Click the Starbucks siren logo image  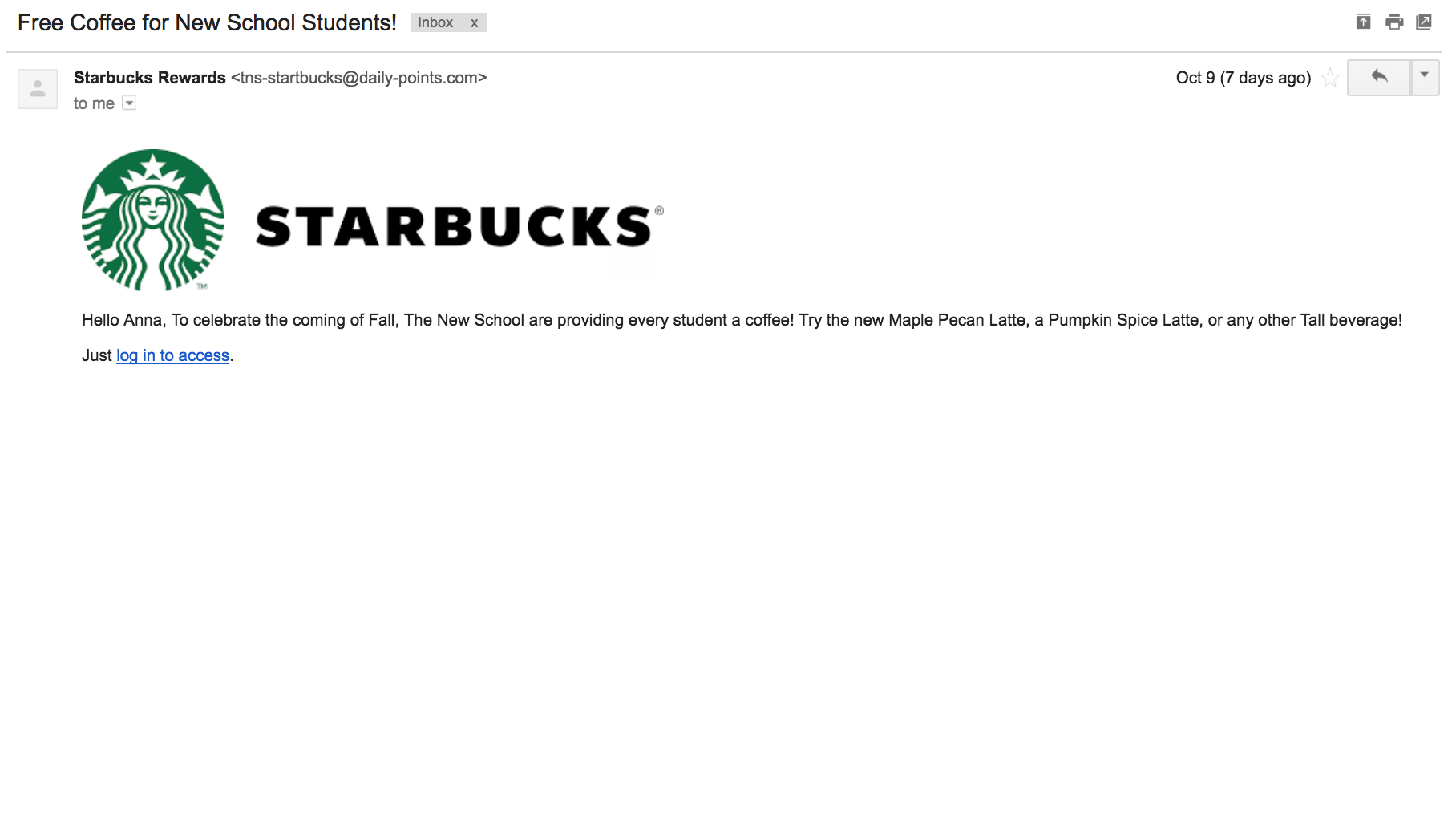coord(153,220)
